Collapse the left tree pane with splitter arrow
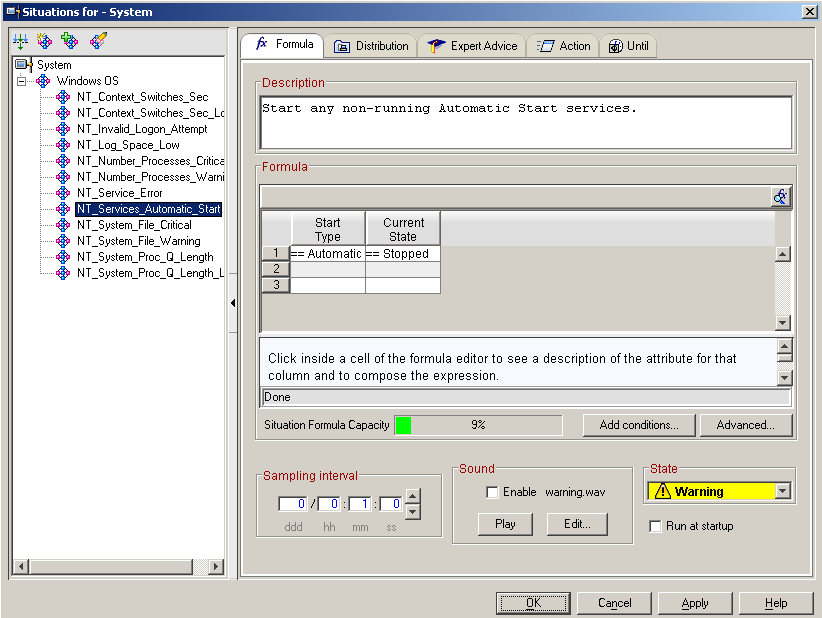The width and height of the screenshot is (822, 618). pos(233,303)
